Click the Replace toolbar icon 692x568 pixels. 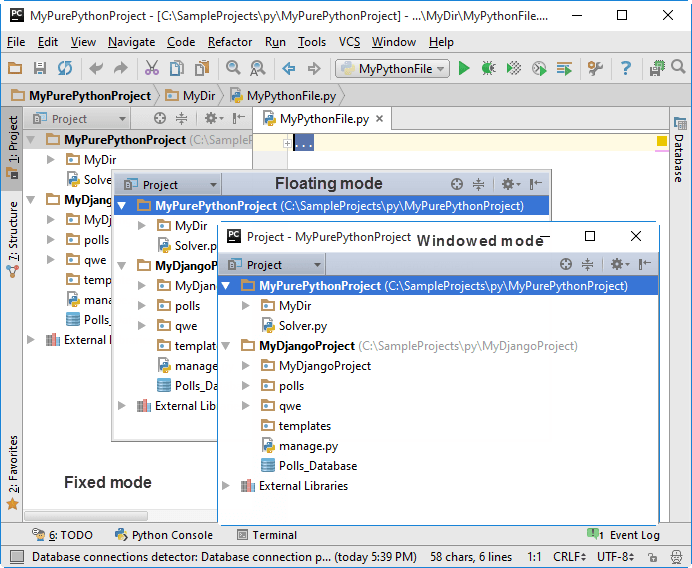(258, 68)
